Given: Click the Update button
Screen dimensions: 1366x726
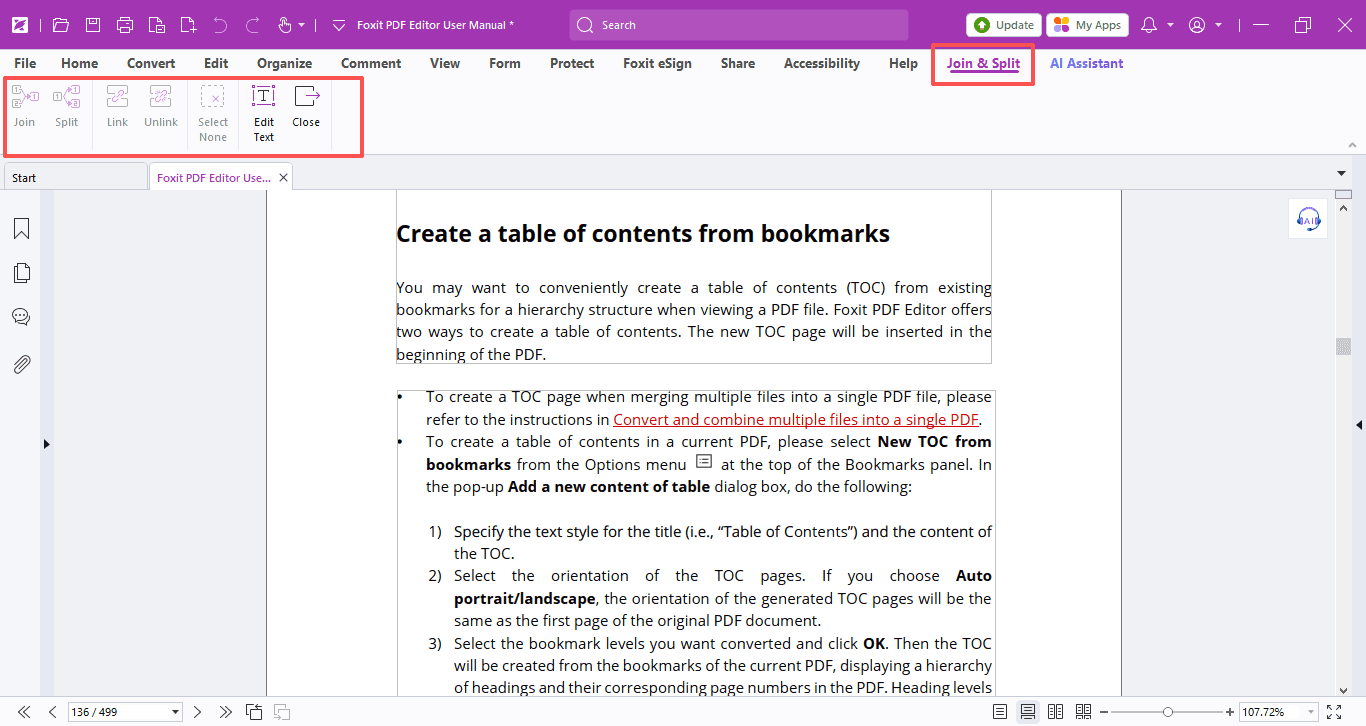Looking at the screenshot, I should coord(1004,25).
